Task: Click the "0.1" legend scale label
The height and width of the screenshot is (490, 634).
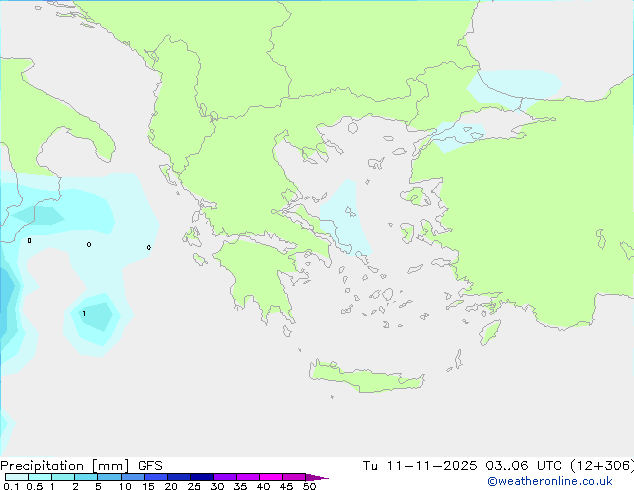Action: (x=11, y=486)
